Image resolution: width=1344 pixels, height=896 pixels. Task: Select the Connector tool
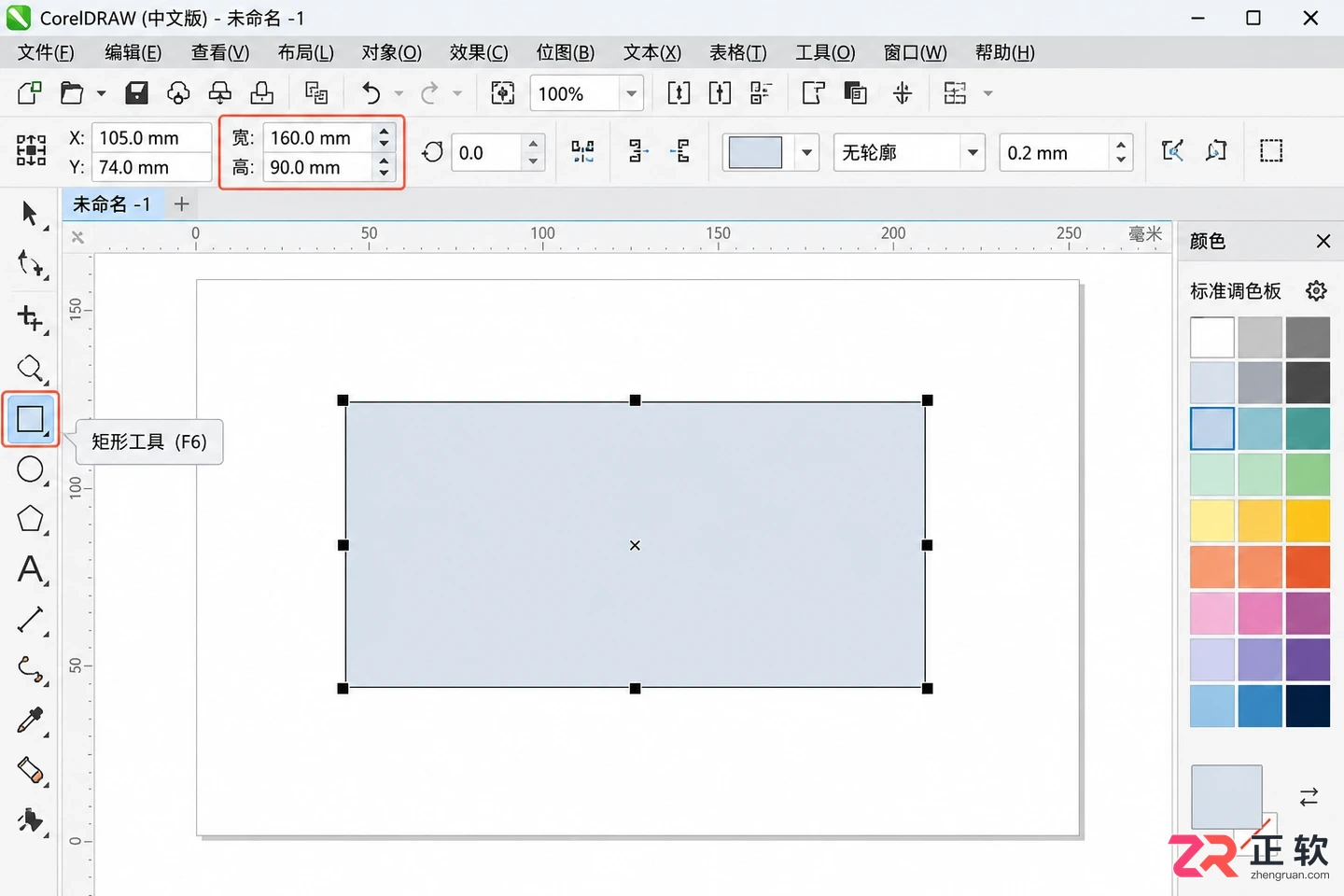pos(30,669)
